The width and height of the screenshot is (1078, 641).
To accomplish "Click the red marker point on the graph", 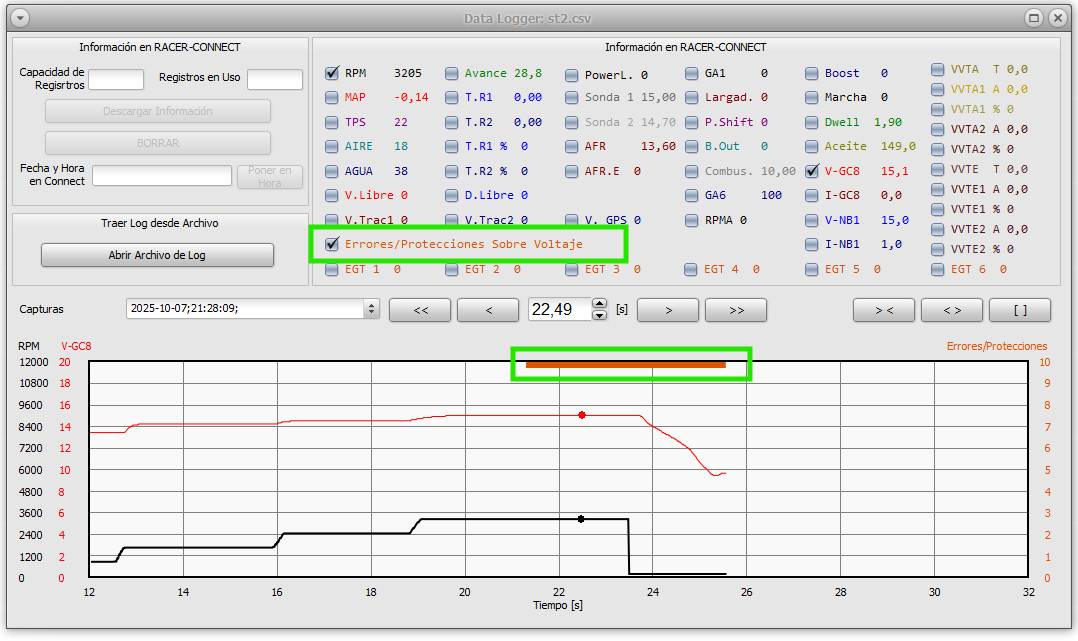I will click(x=582, y=414).
